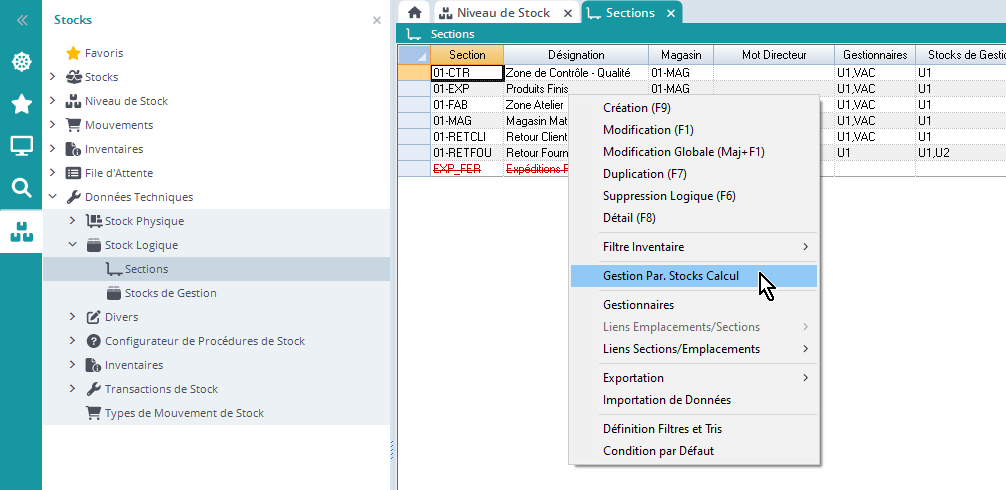Open Favoris in the navigation tree

pos(104,53)
